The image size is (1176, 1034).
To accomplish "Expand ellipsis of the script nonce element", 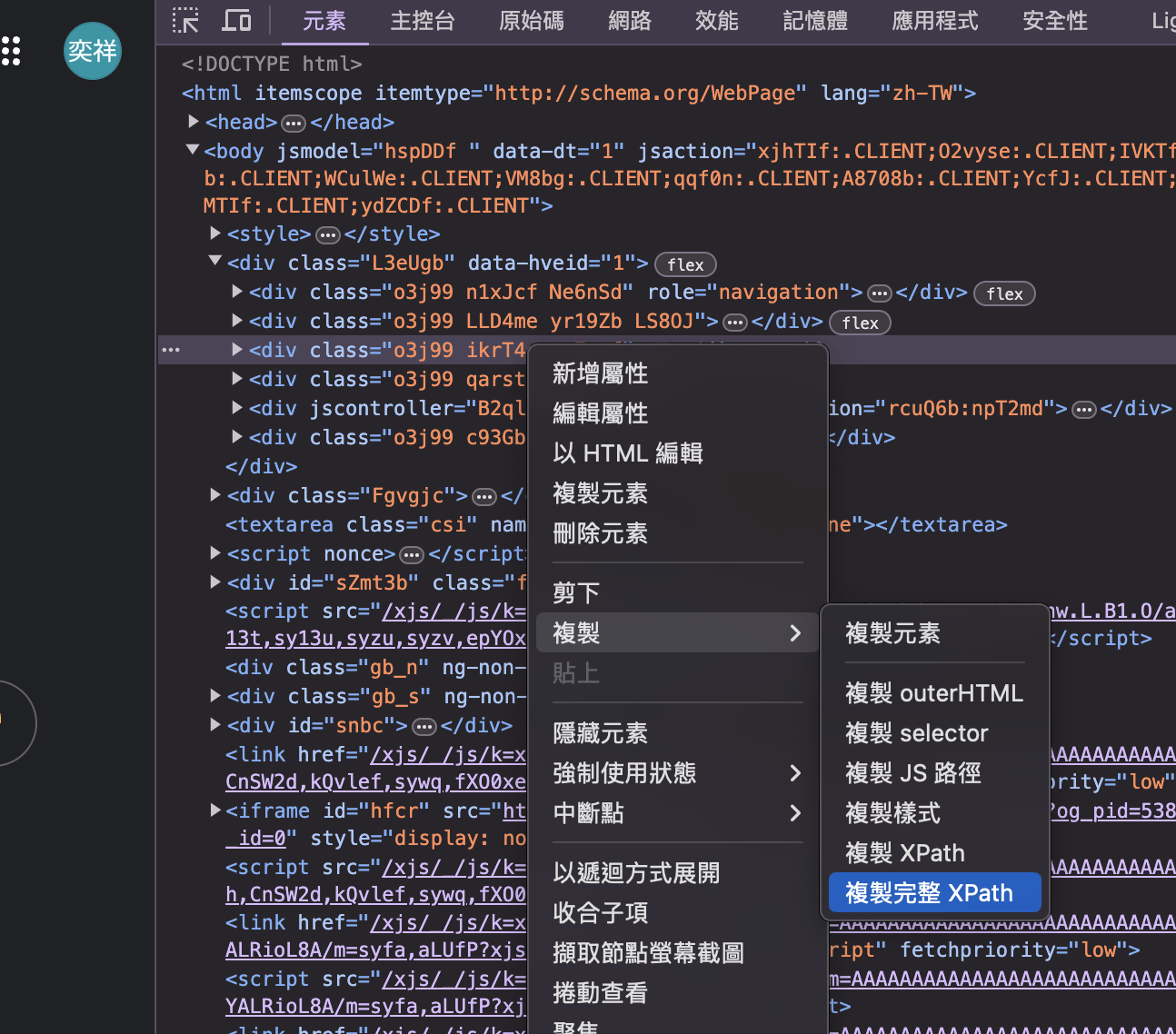I will (412, 555).
